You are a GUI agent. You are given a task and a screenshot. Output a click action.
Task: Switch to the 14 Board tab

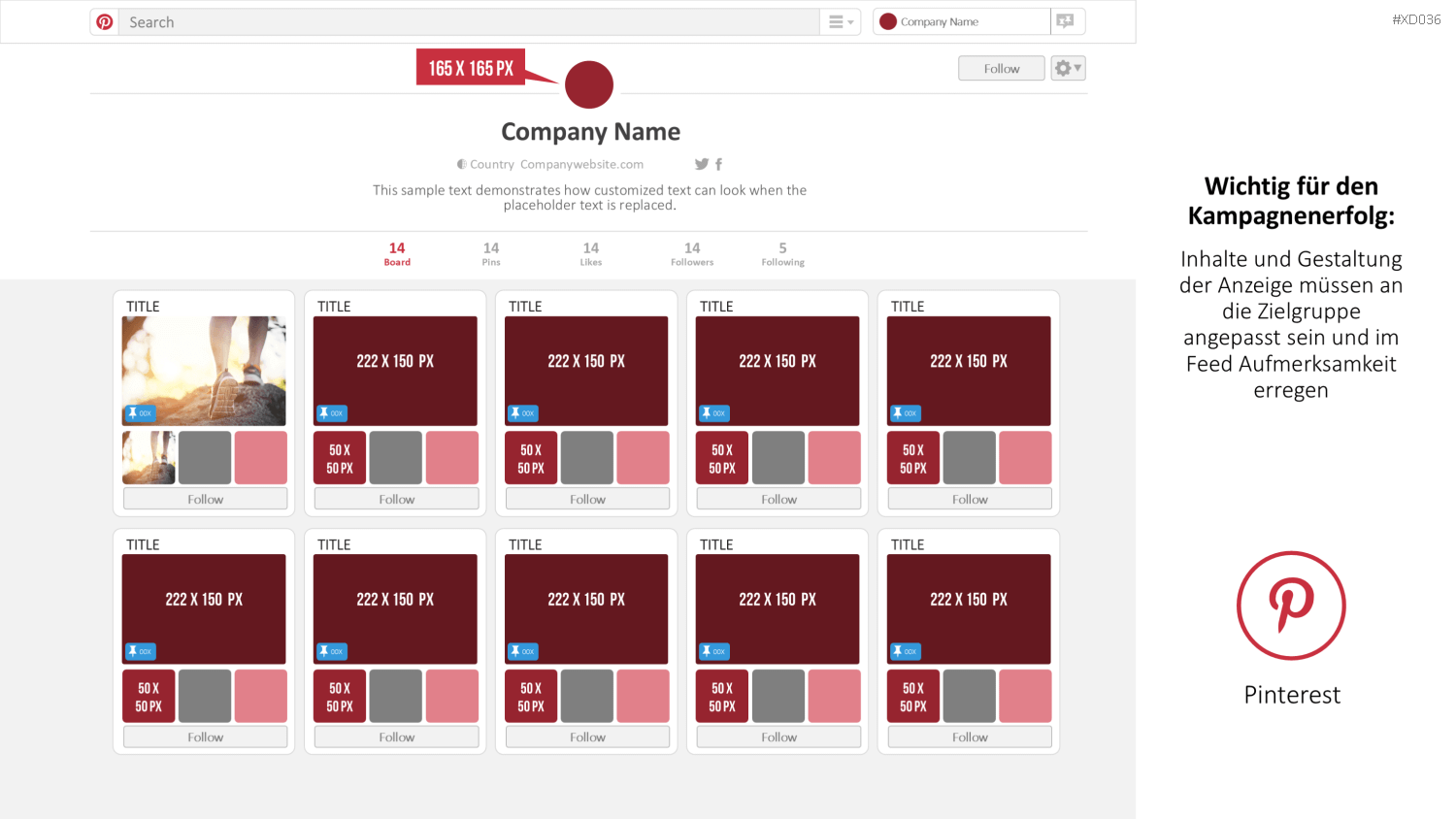tap(397, 253)
